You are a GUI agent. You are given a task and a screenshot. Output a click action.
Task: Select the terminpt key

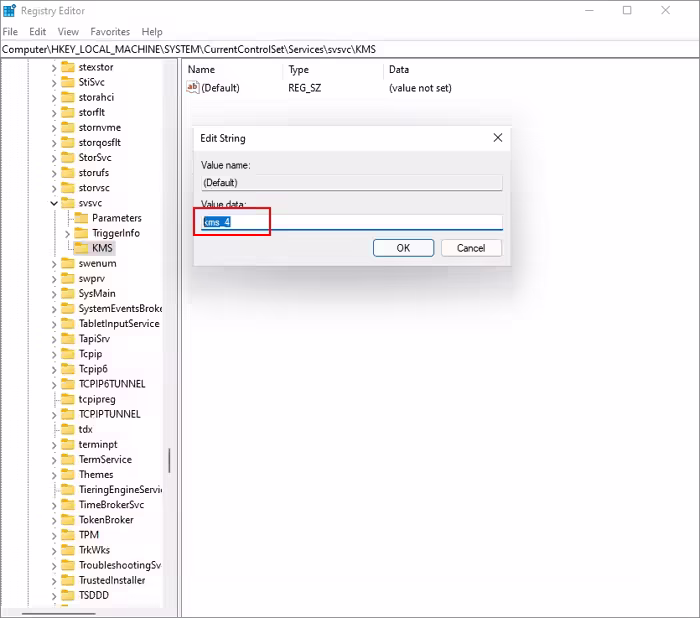point(98,445)
